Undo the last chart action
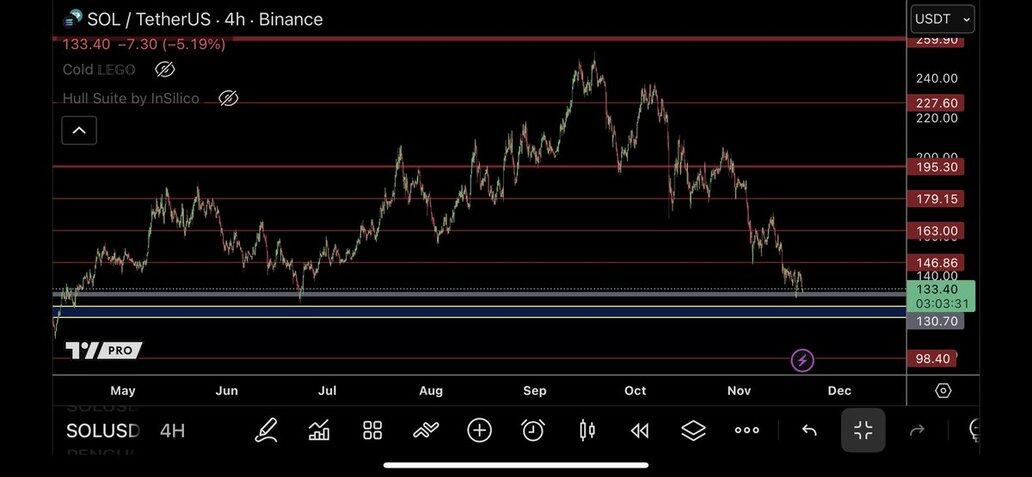This screenshot has height=477, width=1032. [x=809, y=430]
